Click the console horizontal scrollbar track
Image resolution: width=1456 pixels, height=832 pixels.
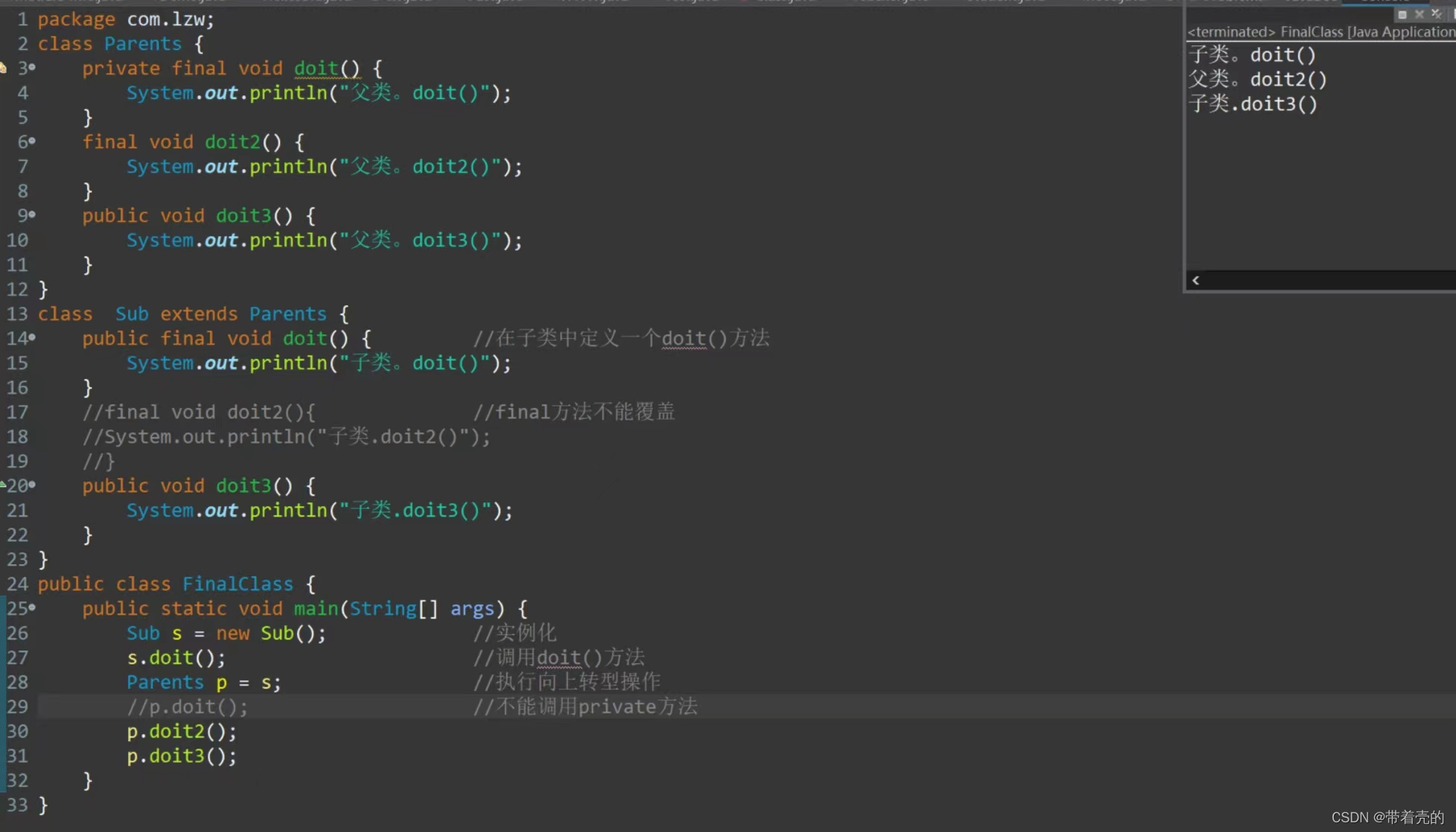[x=1324, y=281]
